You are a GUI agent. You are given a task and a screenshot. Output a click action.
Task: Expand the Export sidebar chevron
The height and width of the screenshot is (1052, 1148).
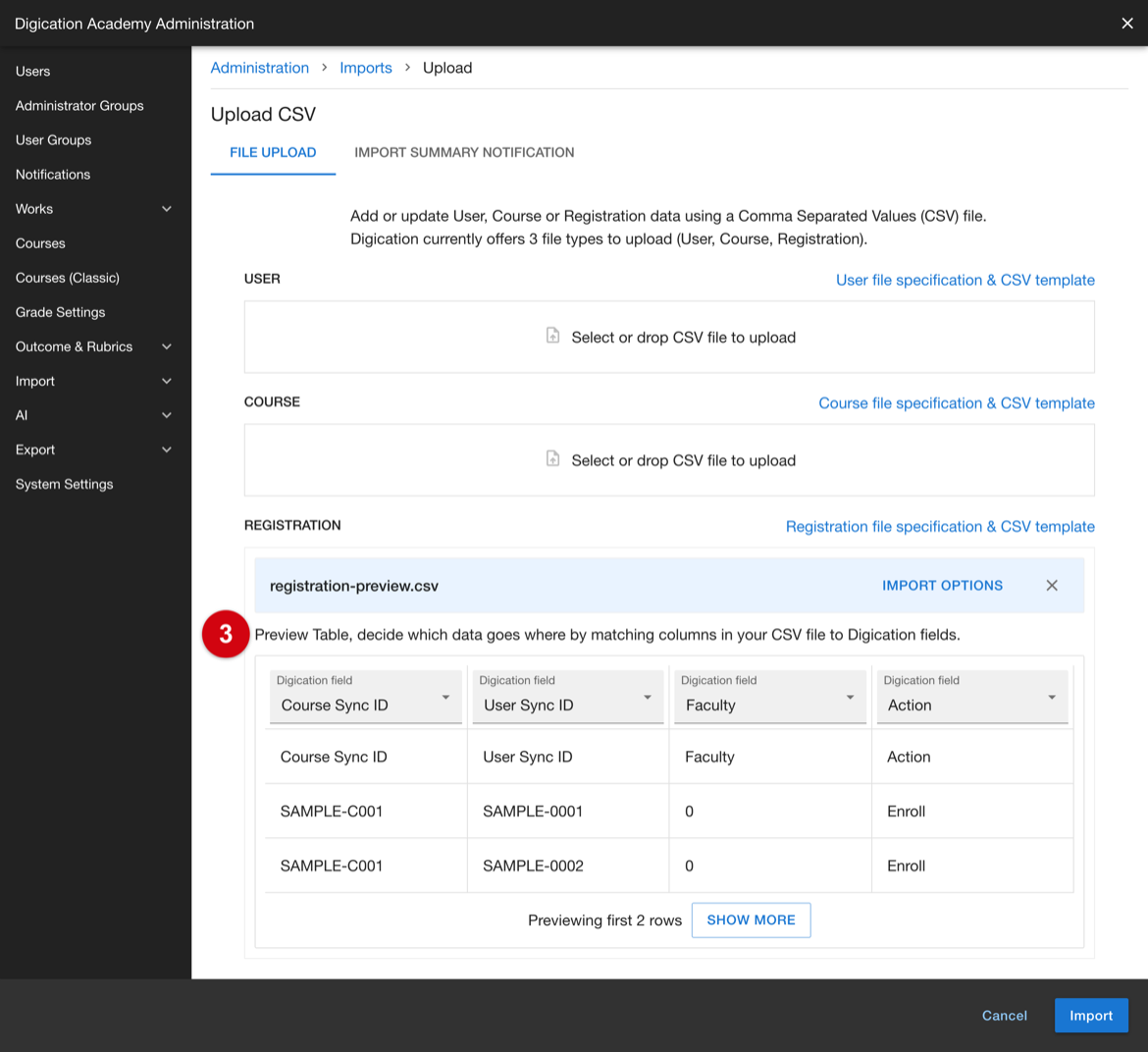(x=166, y=449)
